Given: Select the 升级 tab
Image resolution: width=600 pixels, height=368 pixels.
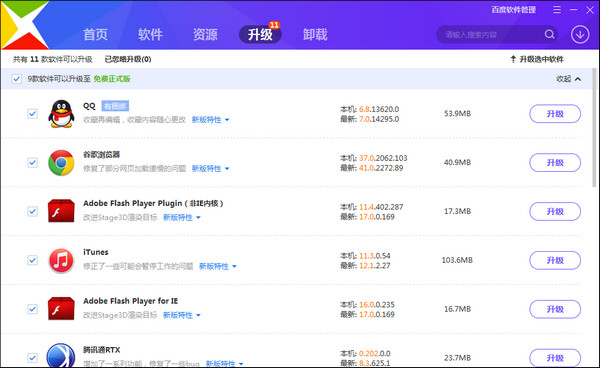Looking at the screenshot, I should pos(260,34).
